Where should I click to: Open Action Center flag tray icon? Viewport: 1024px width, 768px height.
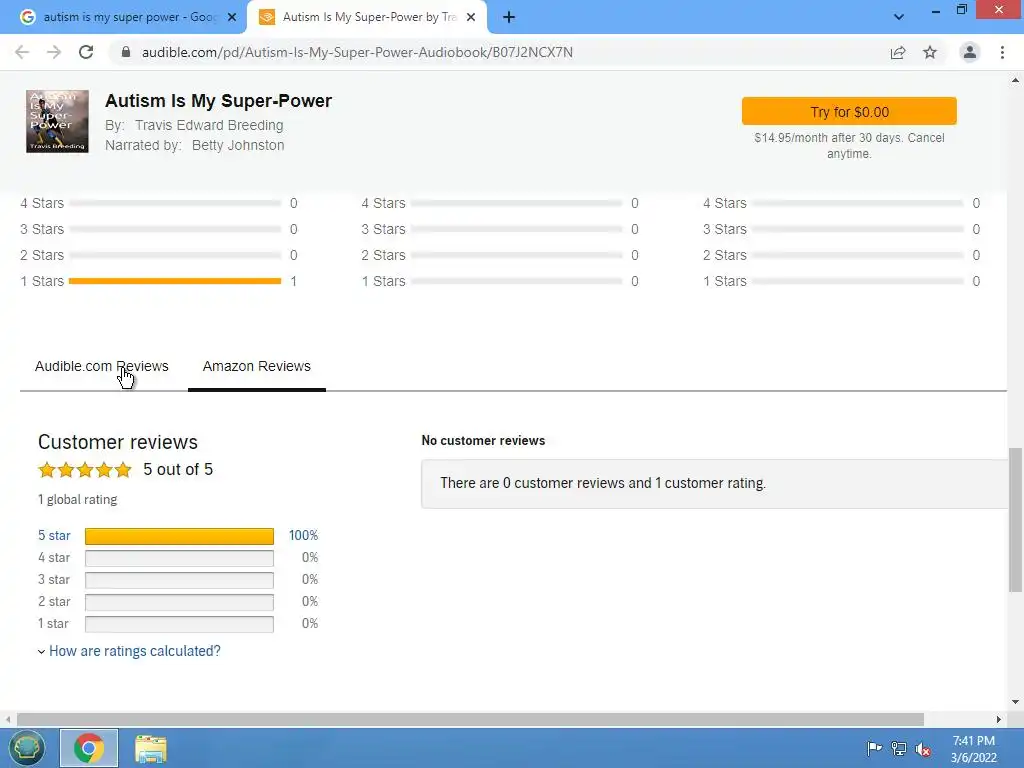click(874, 749)
